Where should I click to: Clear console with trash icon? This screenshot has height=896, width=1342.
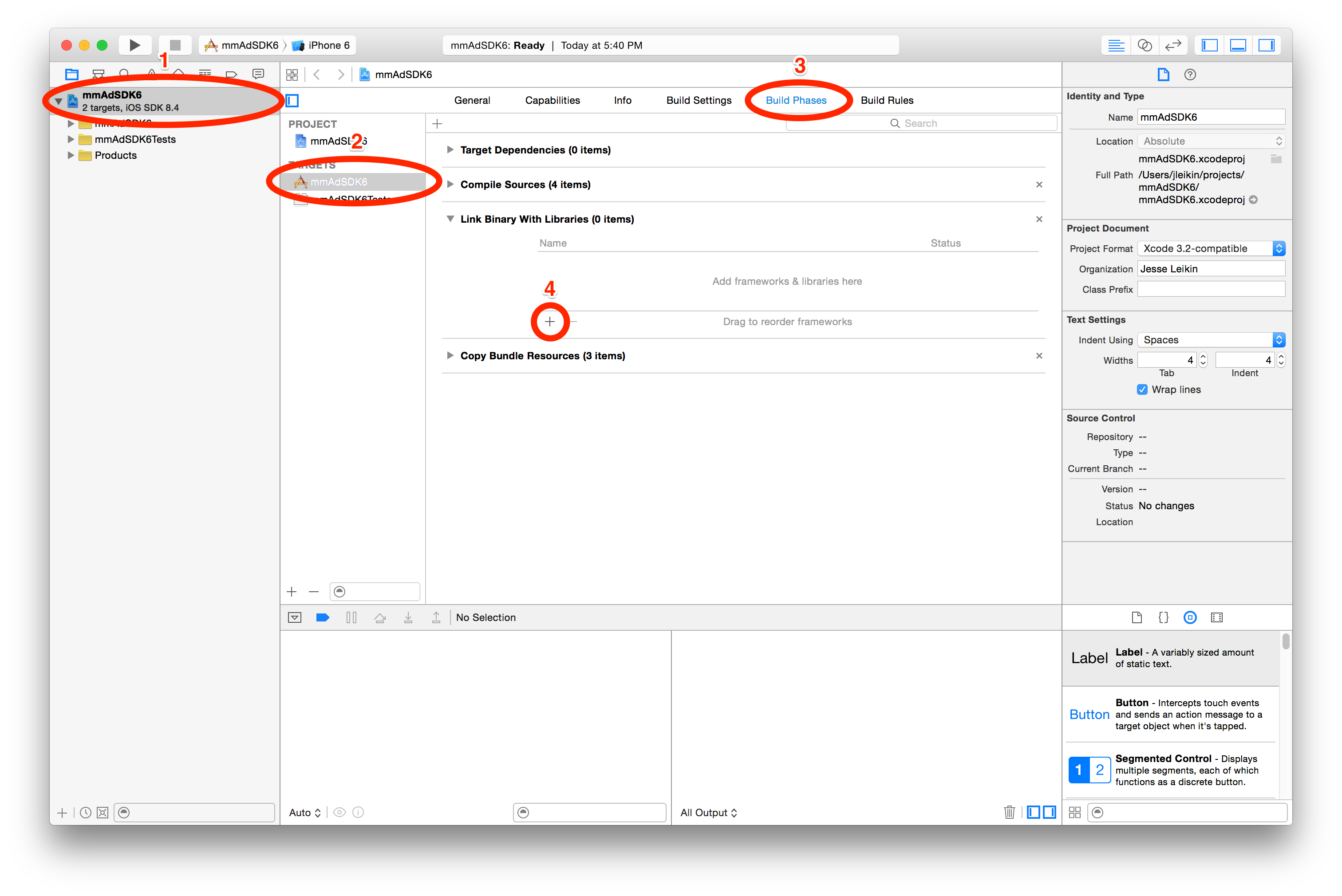(x=1009, y=812)
